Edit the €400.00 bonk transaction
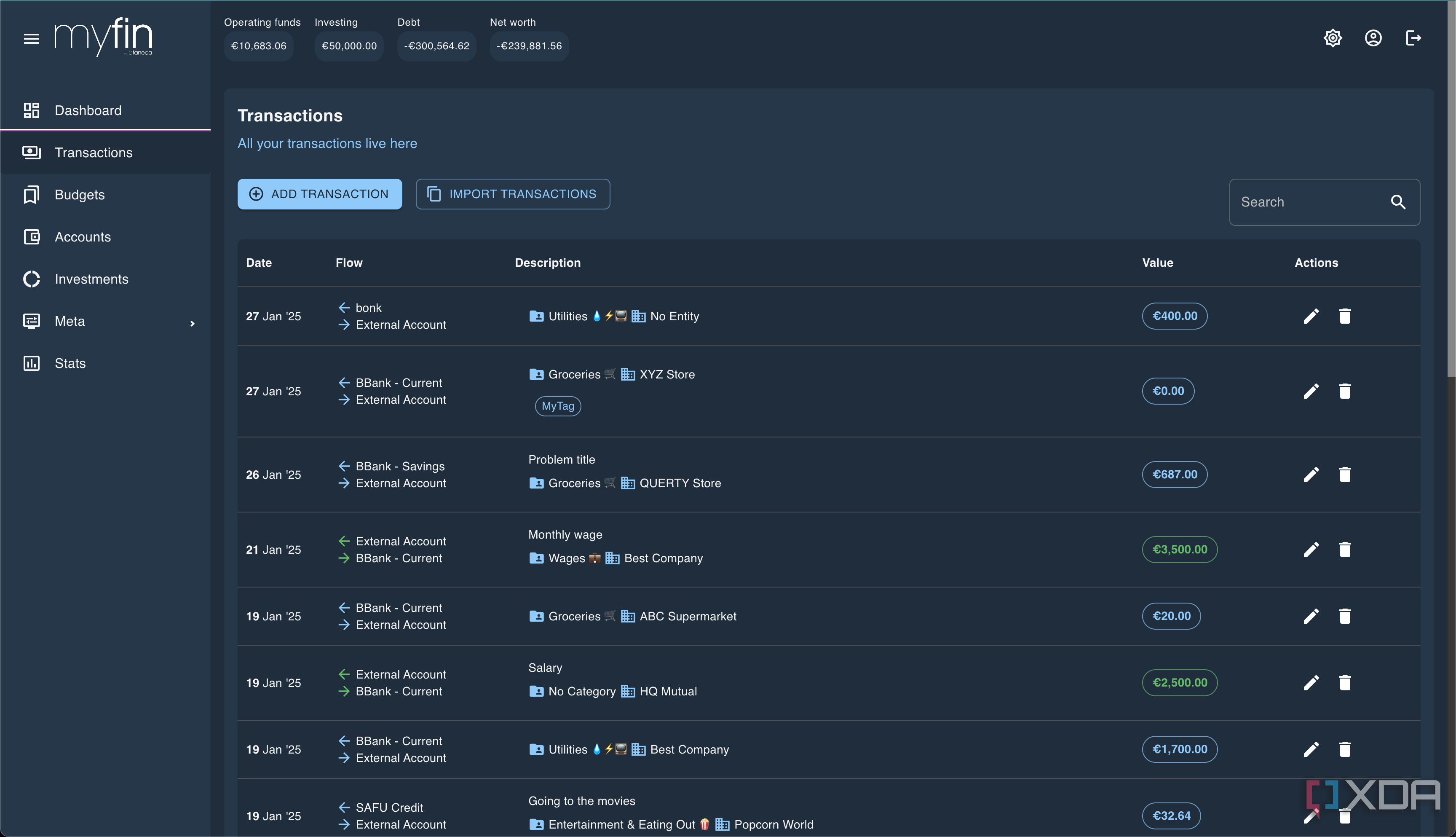This screenshot has width=1456, height=837. (1311, 316)
